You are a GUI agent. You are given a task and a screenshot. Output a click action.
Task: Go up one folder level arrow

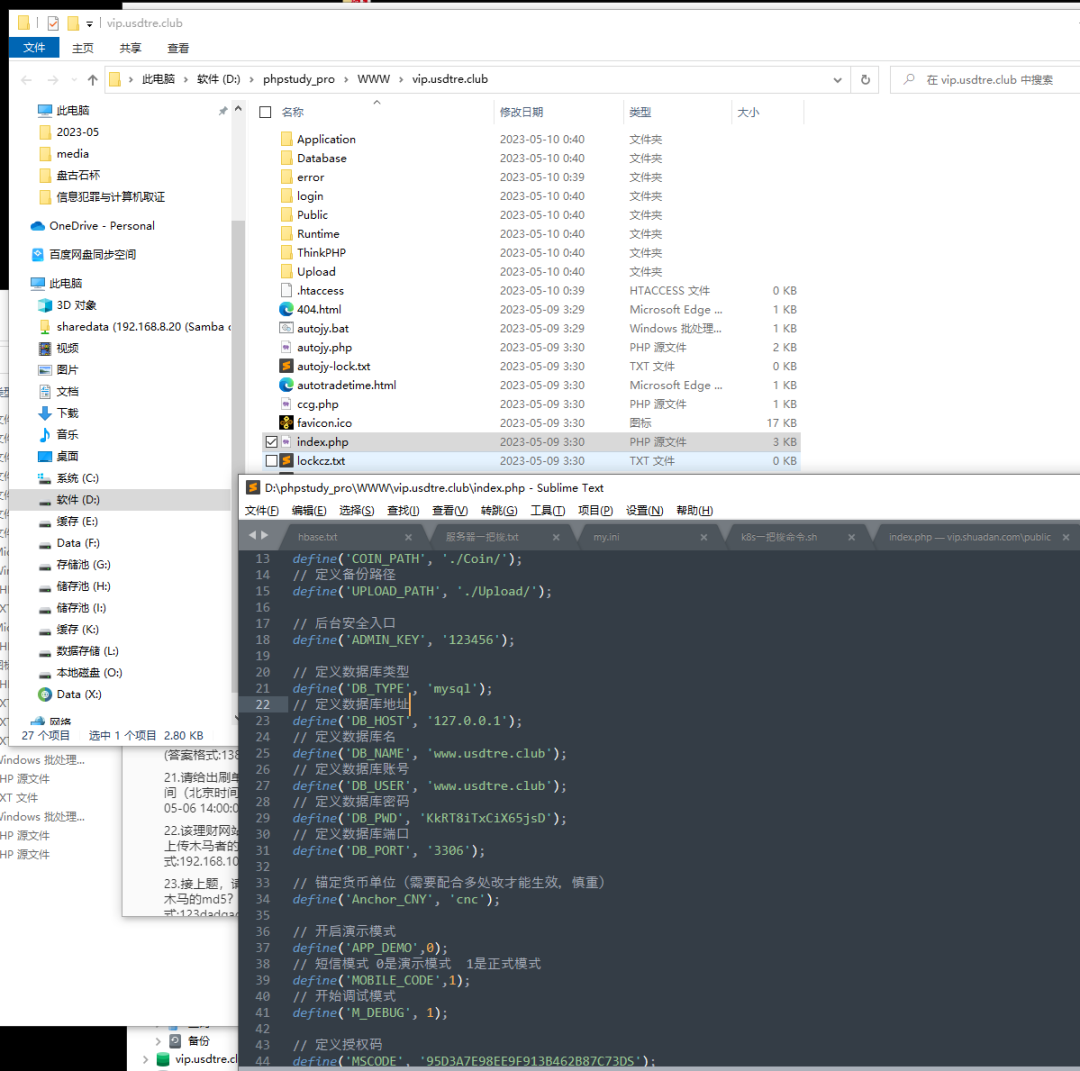(92, 80)
